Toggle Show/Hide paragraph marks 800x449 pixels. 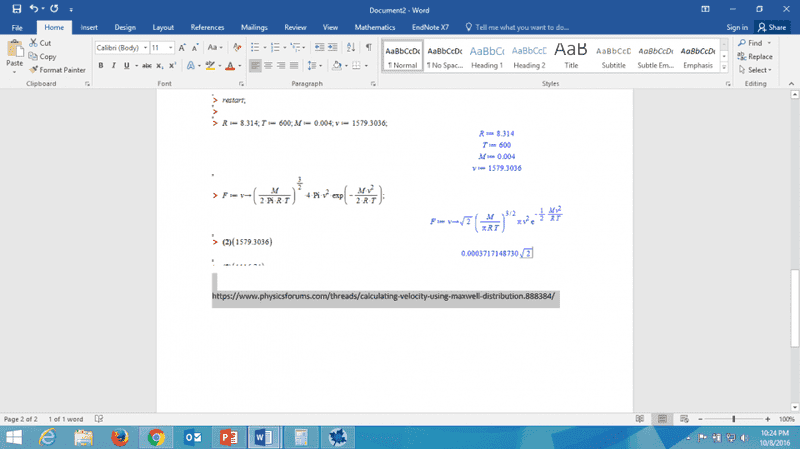368,47
